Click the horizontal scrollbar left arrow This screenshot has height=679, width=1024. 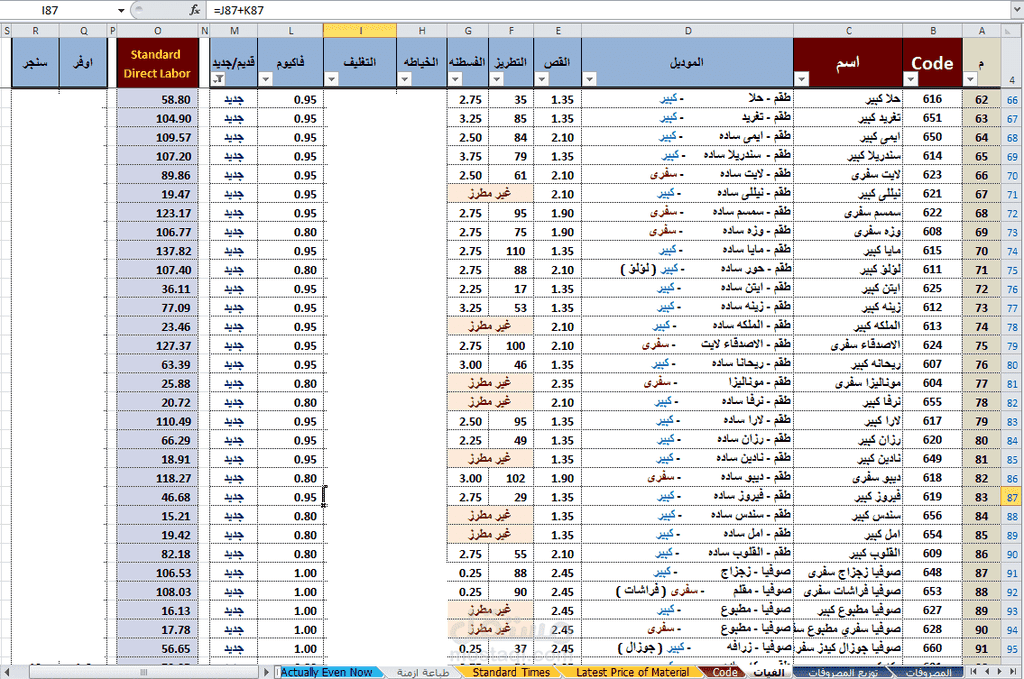7,672
